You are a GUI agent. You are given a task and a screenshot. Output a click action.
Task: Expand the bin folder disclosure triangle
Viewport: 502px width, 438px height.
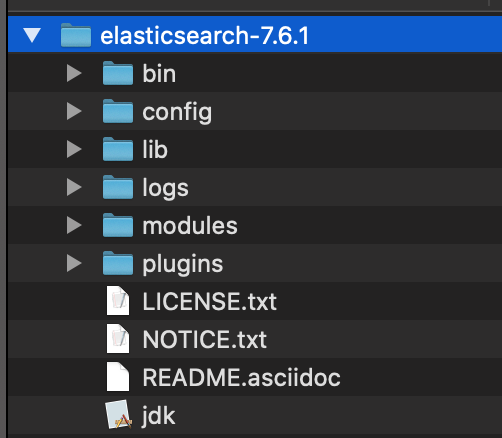[74, 73]
